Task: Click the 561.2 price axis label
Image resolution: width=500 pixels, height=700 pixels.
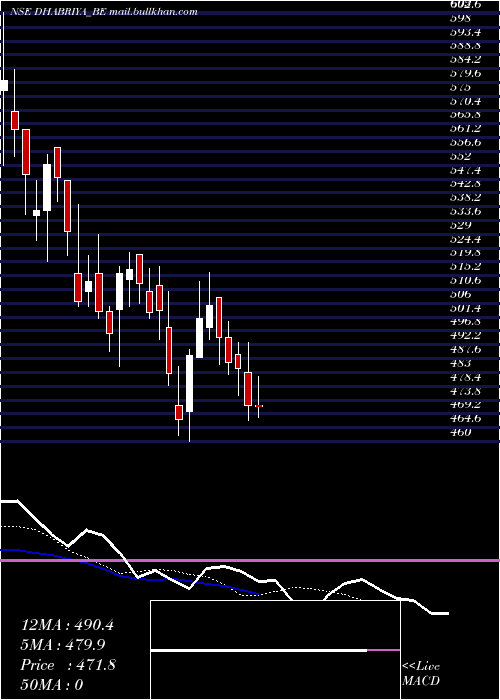Action: tap(465, 129)
